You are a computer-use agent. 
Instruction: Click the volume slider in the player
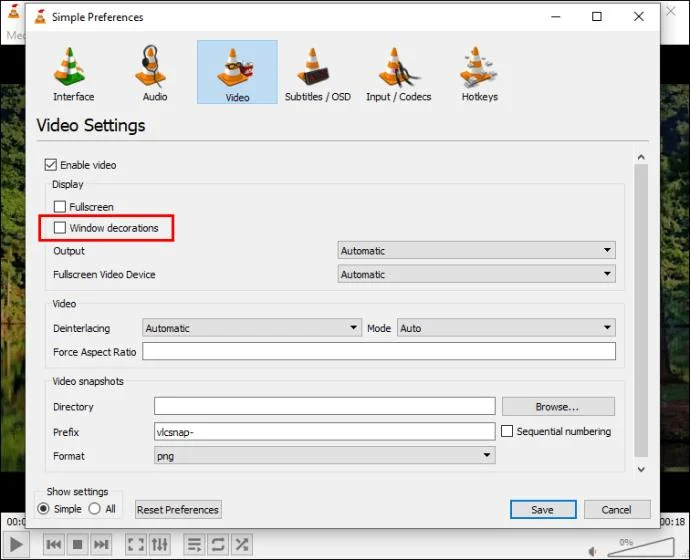tap(641, 548)
